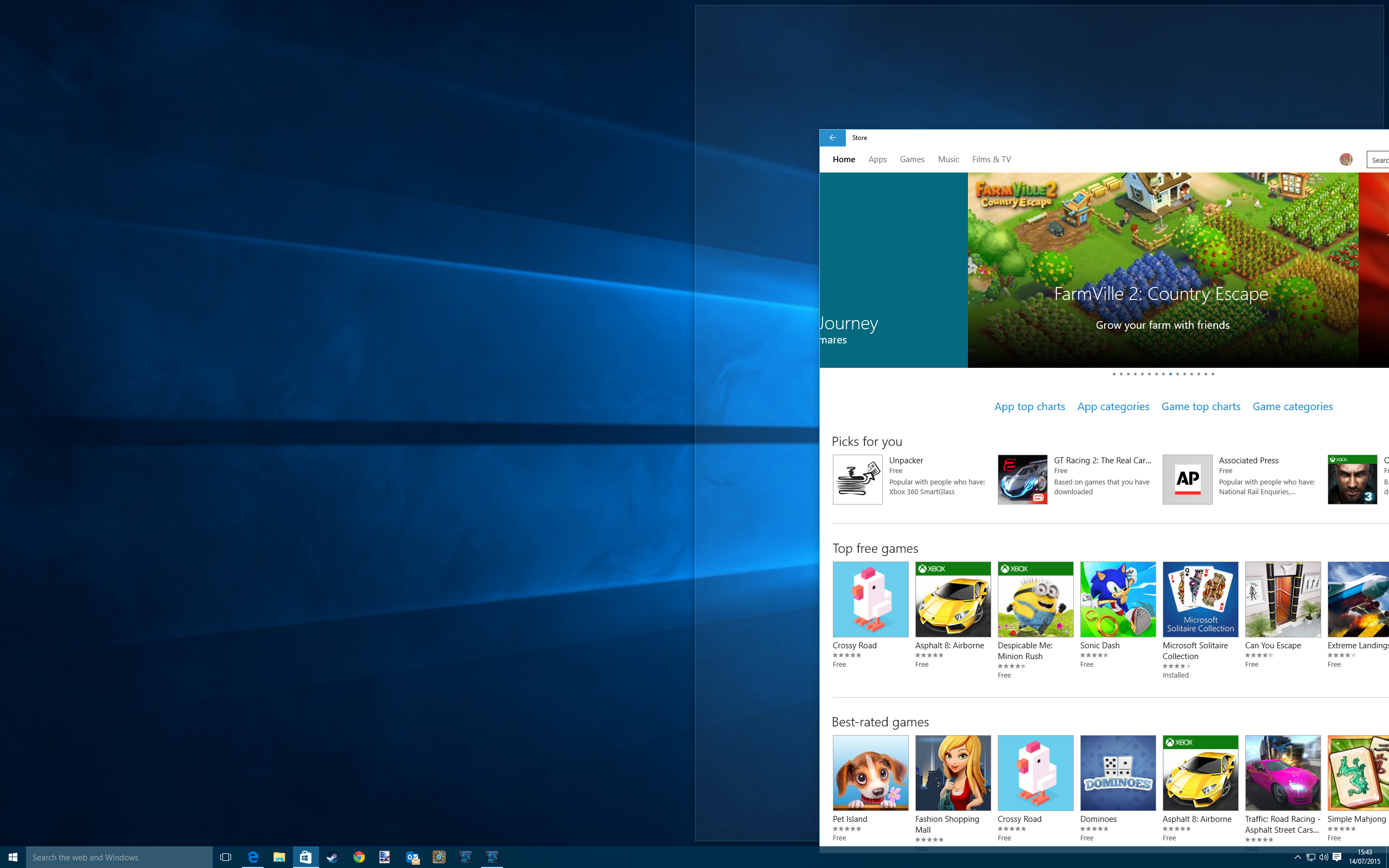Click the Unpacker title text

(906, 461)
